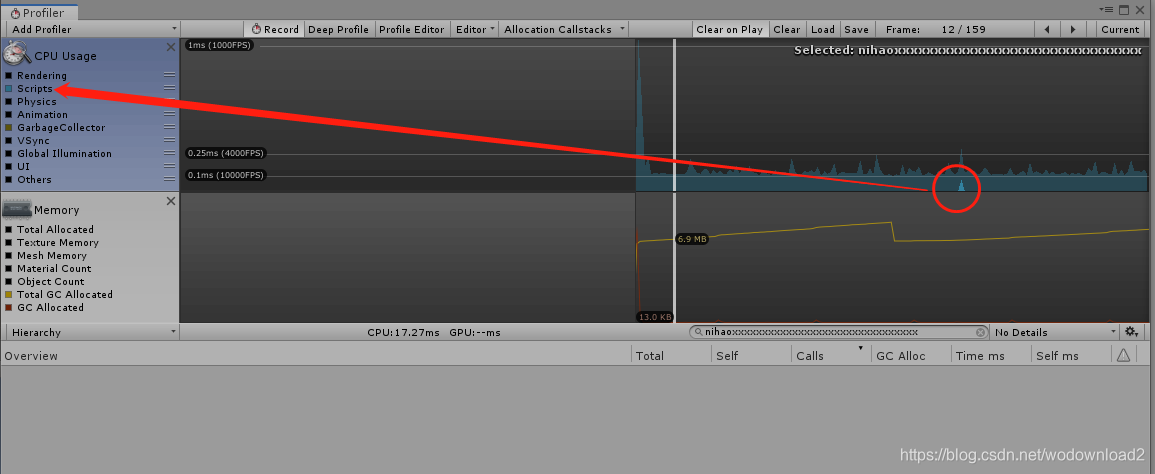Toggle the GarbageCollector chart series

pyautogui.click(x=9, y=128)
